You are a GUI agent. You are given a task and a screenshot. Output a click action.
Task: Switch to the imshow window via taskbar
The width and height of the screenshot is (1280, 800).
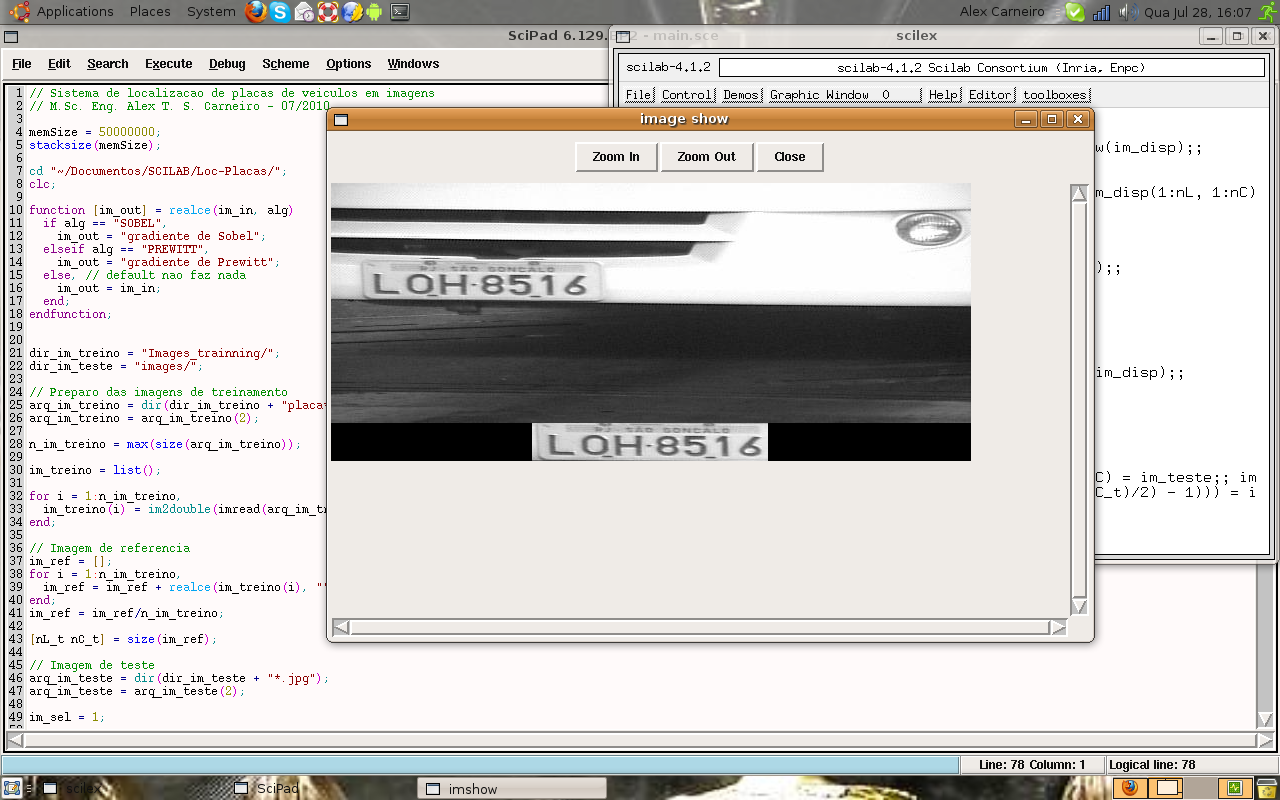(510, 788)
